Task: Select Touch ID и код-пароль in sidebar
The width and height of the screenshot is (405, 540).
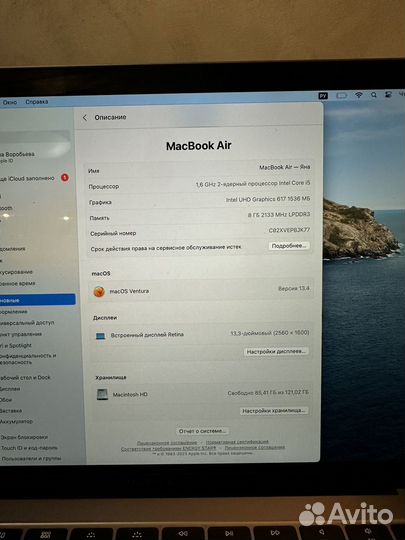Action: (29, 448)
